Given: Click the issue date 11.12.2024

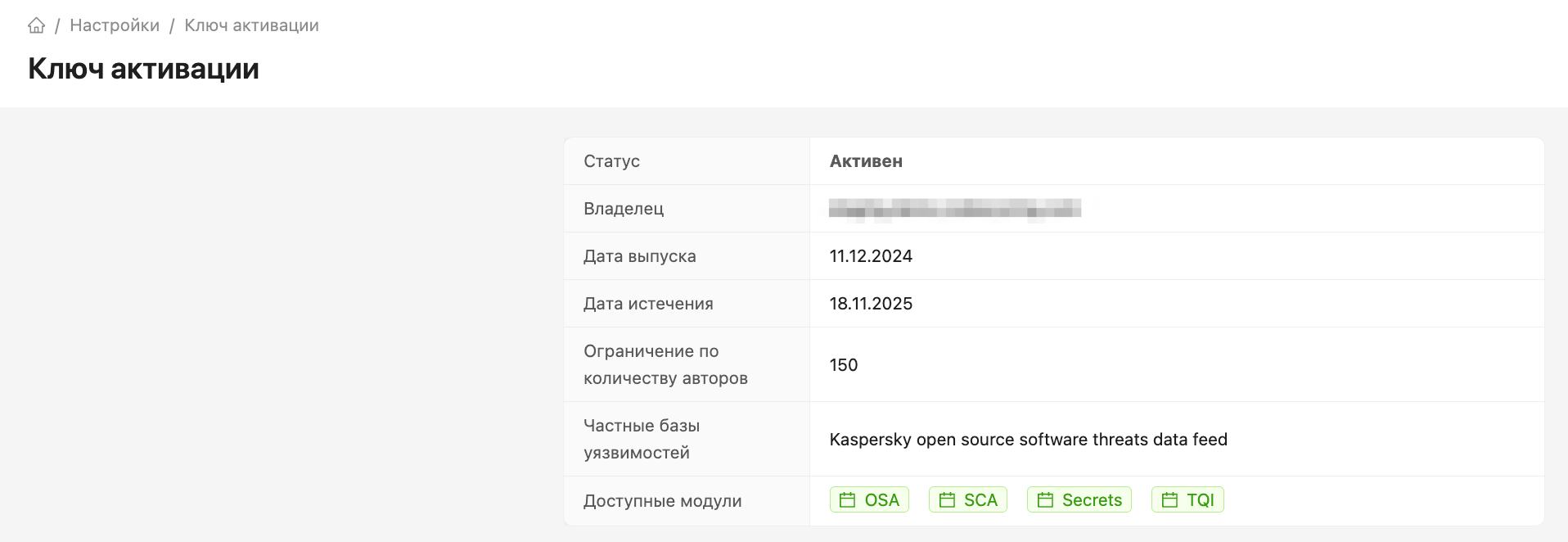Looking at the screenshot, I should pyautogui.click(x=871, y=256).
